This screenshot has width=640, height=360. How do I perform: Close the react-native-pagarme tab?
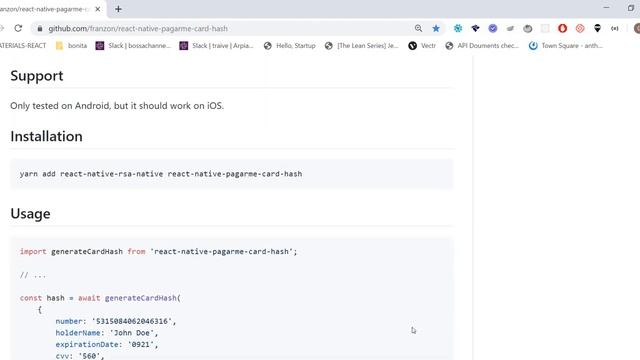(x=98, y=9)
